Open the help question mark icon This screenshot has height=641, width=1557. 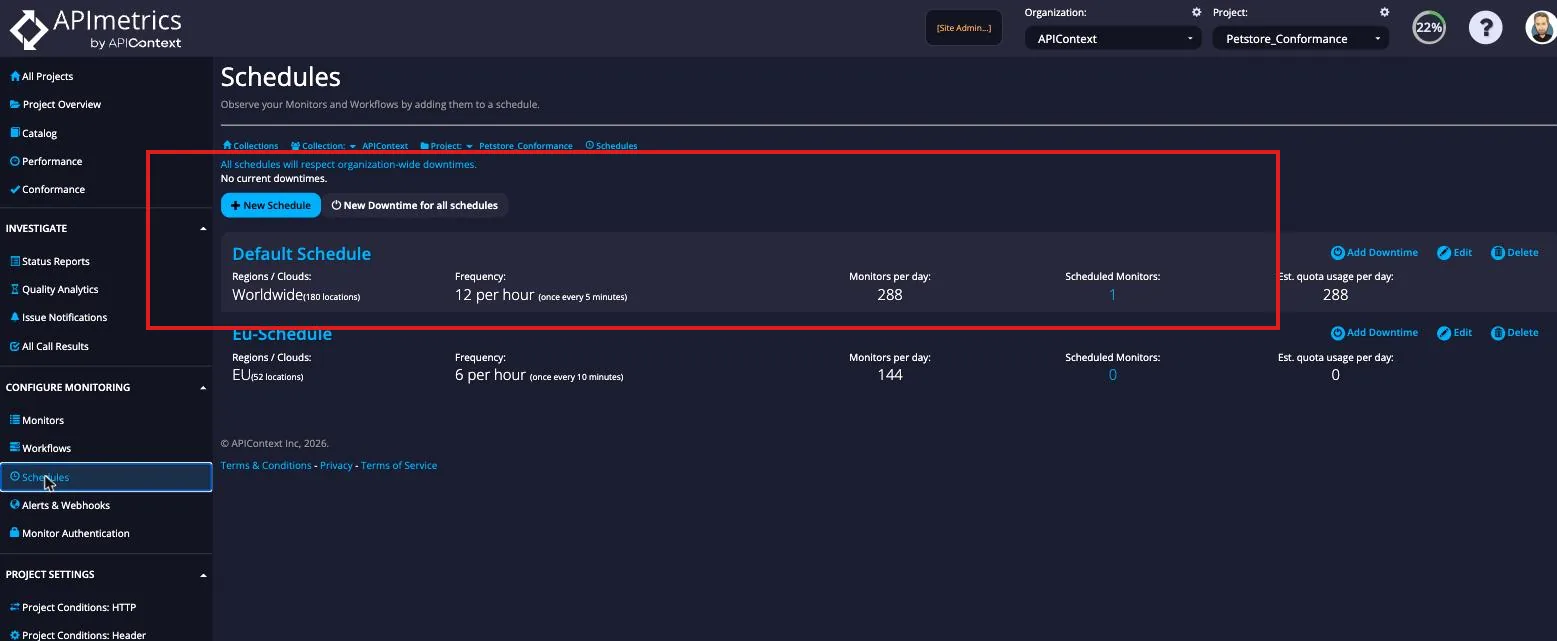(x=1486, y=27)
